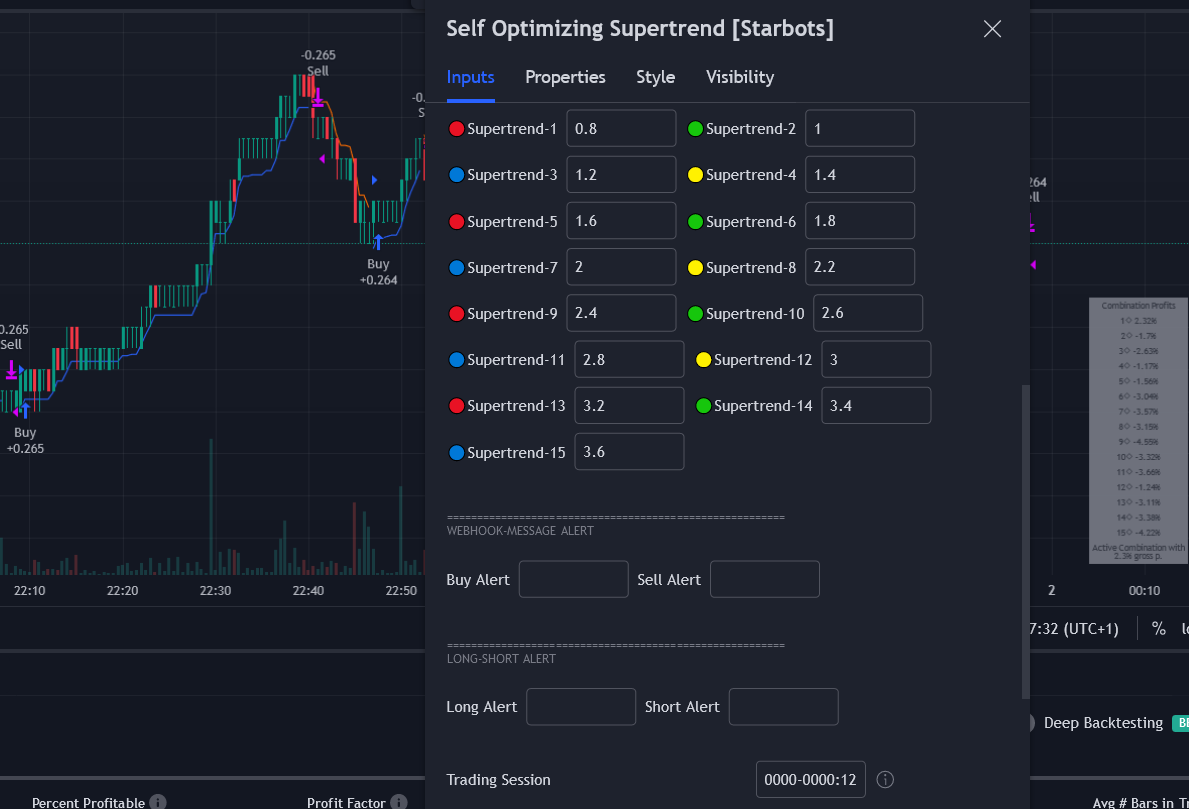
Task: Click the Supertrend-12 value field
Action: click(x=876, y=360)
